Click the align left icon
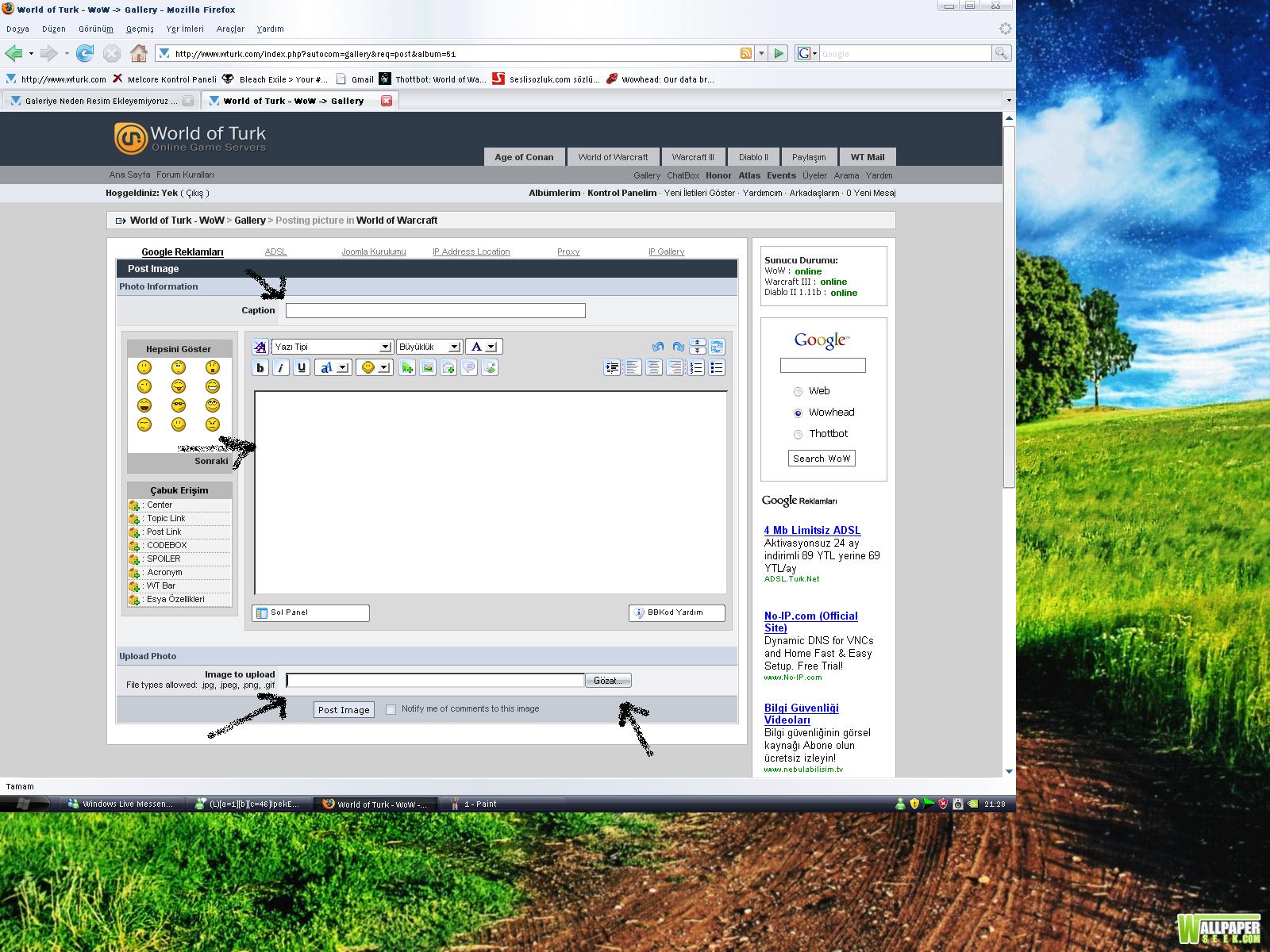This screenshot has height=952, width=1270. pyautogui.click(x=633, y=367)
